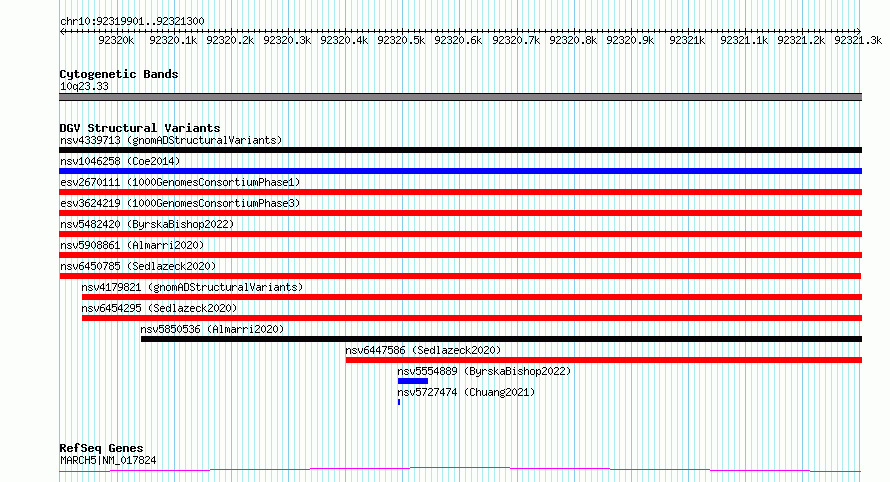
Task: Click the nsv4339713 gnomADStructuralVariants label
Action: [x=171, y=140]
